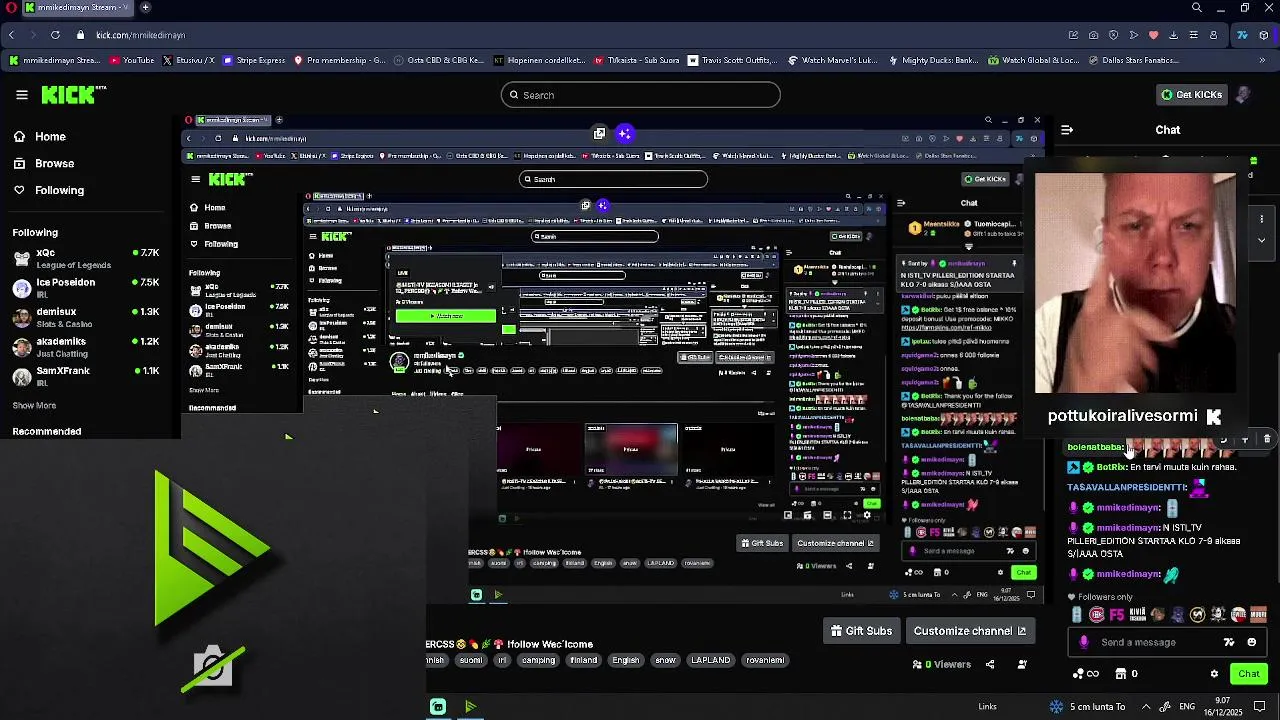Click the browser search tabs magnifier

[1197, 7]
